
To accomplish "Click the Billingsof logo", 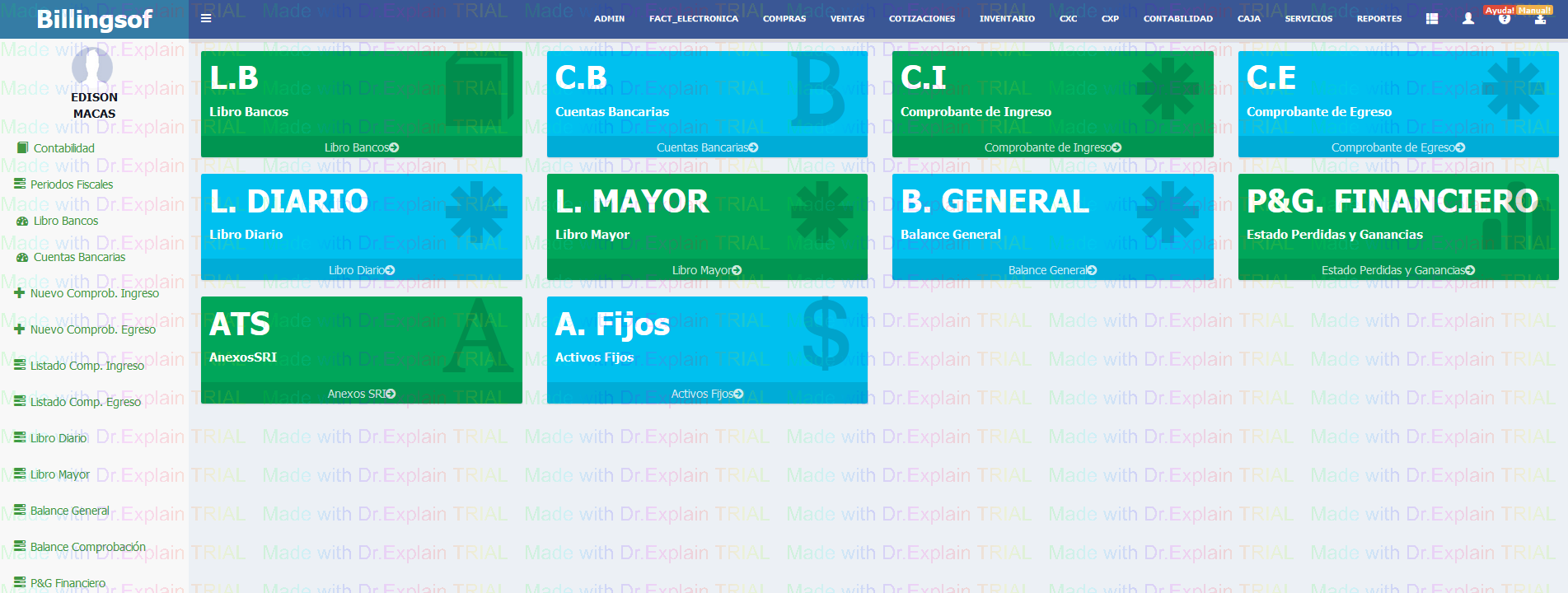I will (94, 19).
